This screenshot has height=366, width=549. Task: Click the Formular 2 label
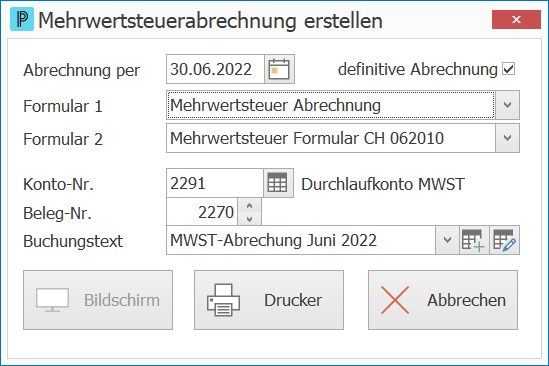point(63,139)
